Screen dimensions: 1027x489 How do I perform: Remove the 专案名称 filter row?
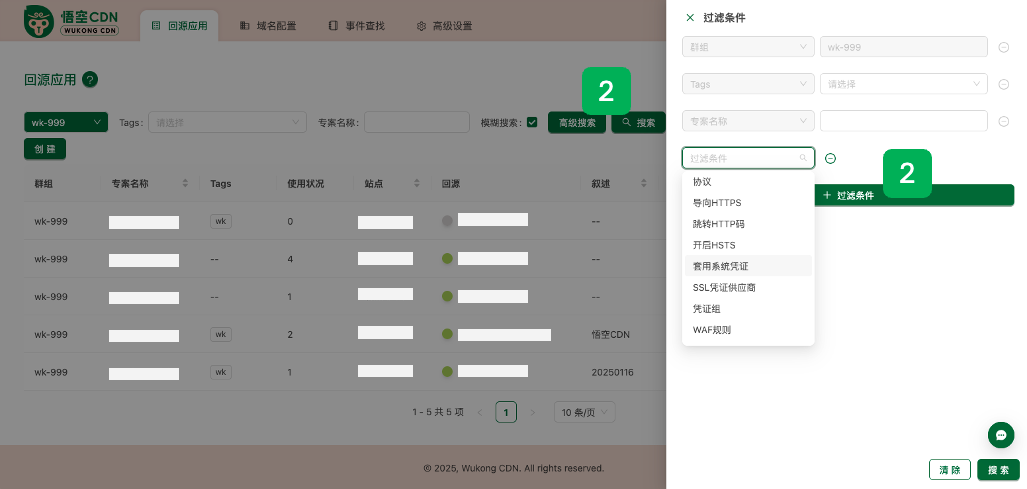[x=1003, y=121]
